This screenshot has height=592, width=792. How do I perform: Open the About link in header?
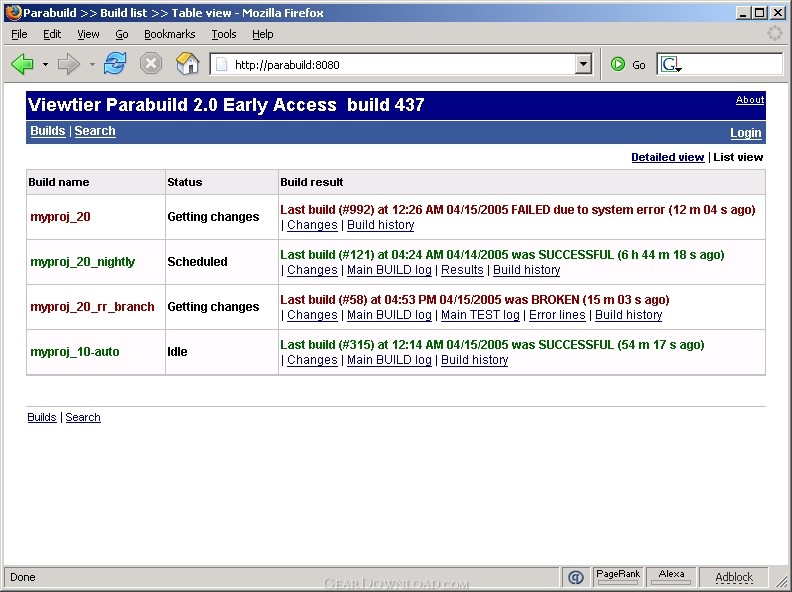(x=750, y=100)
